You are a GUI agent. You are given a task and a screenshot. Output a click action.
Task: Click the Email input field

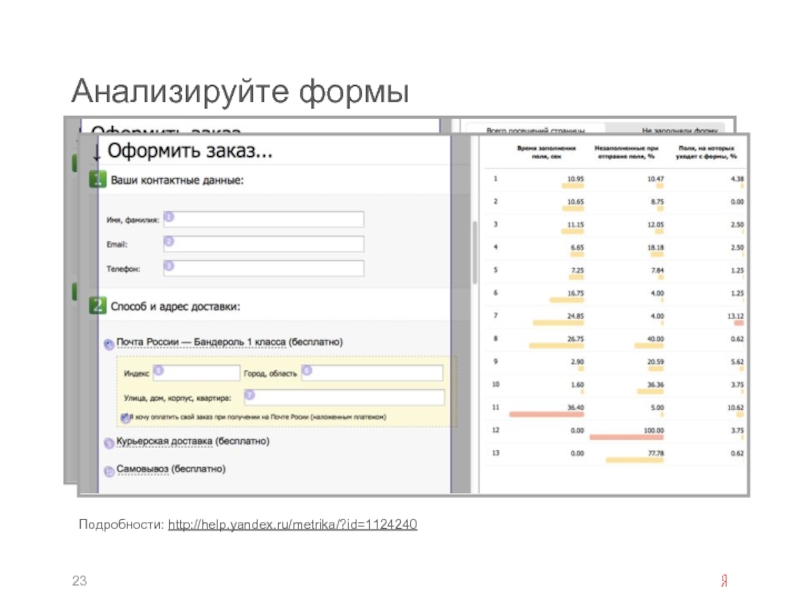click(x=263, y=244)
